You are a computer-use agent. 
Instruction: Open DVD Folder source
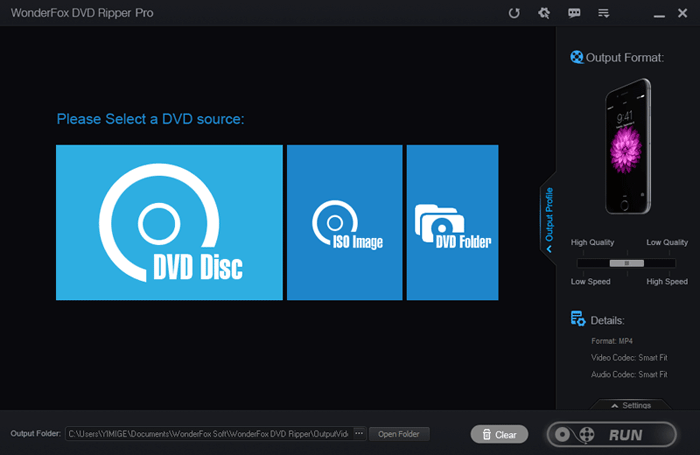pos(452,222)
